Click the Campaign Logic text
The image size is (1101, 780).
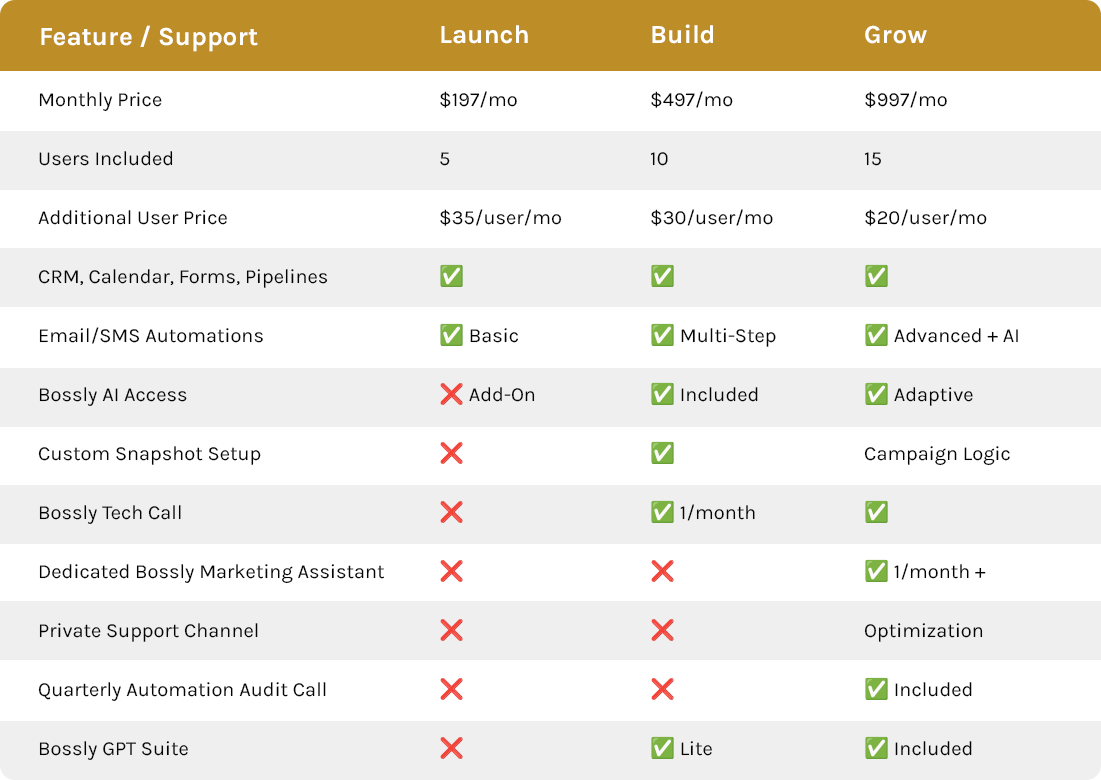pyautogui.click(x=937, y=454)
